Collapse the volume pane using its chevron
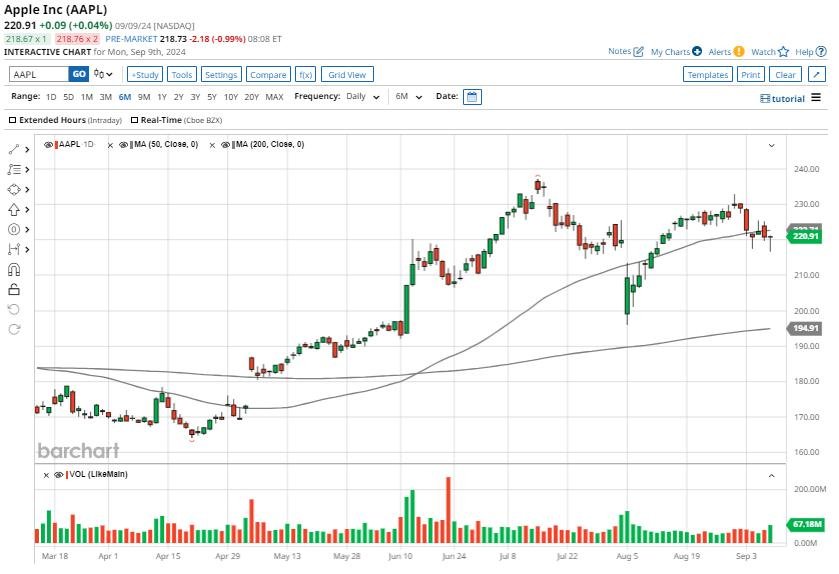Screen dimensions: 839x574 771,475
